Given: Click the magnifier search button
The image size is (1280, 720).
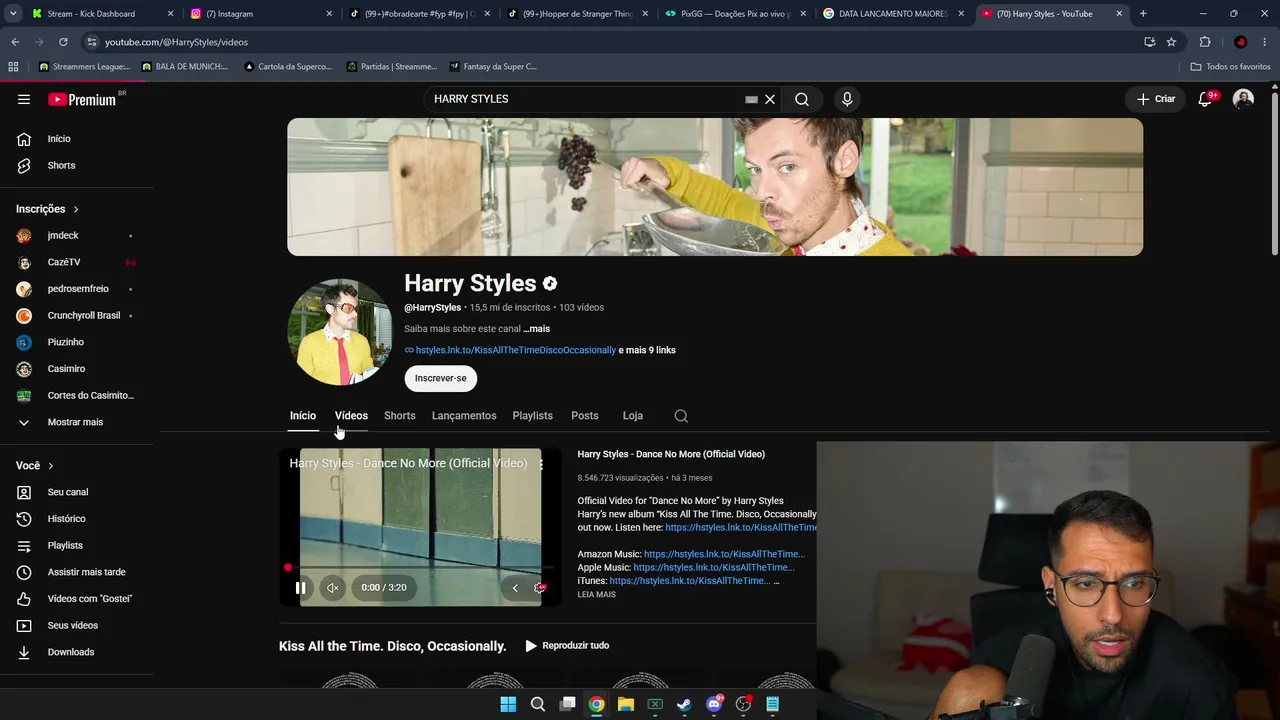Looking at the screenshot, I should [802, 99].
